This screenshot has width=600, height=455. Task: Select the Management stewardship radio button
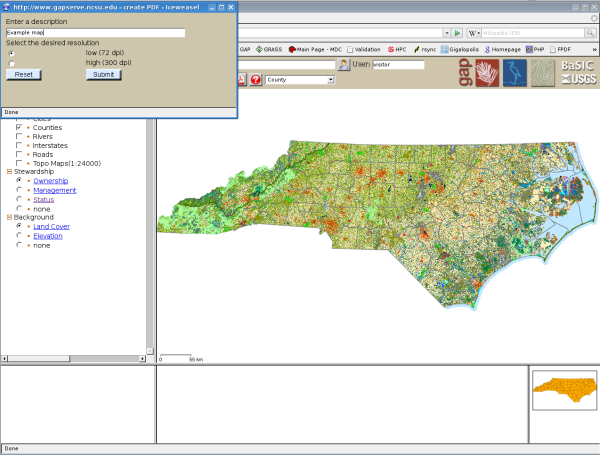[x=19, y=189]
